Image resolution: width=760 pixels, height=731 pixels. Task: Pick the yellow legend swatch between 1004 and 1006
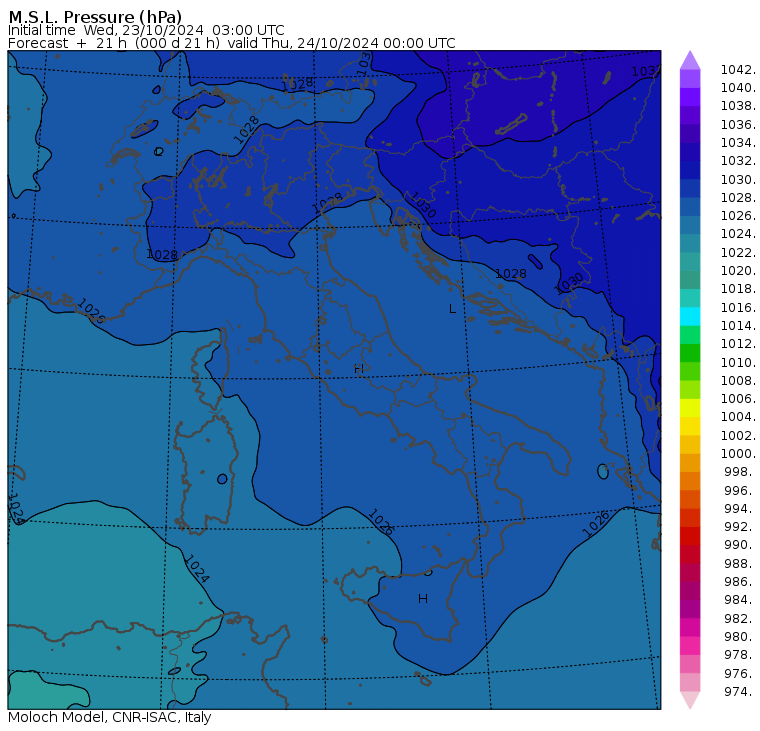(690, 408)
